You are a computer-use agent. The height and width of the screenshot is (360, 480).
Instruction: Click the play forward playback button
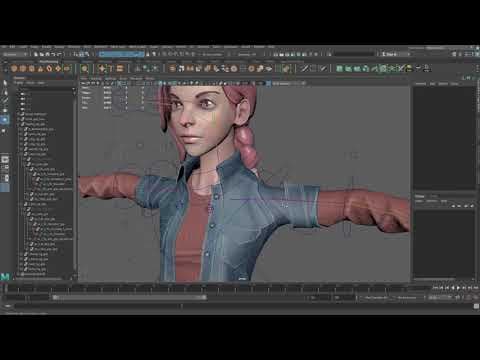pyautogui.click(x=458, y=288)
